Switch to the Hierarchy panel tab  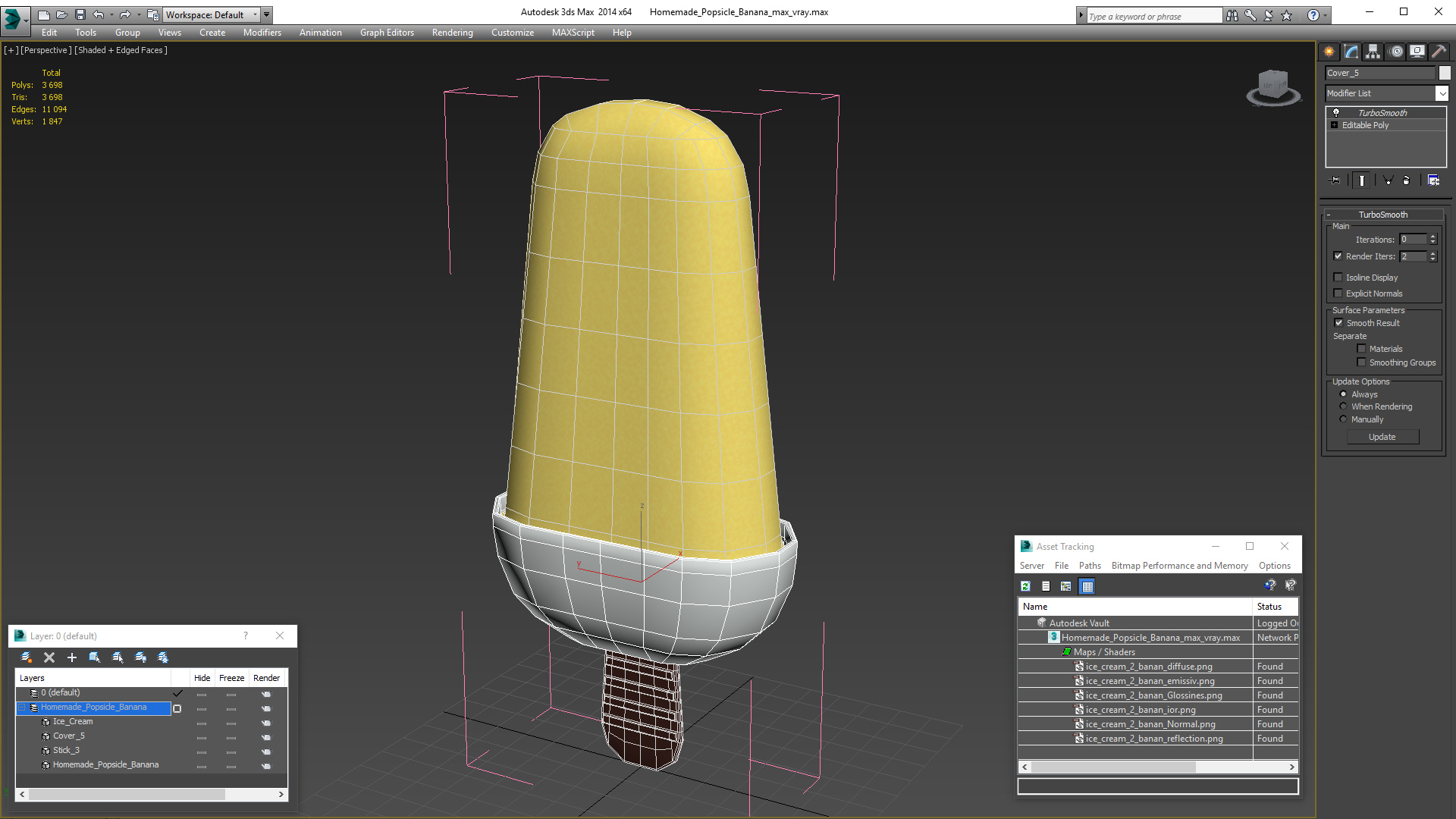click(x=1373, y=52)
